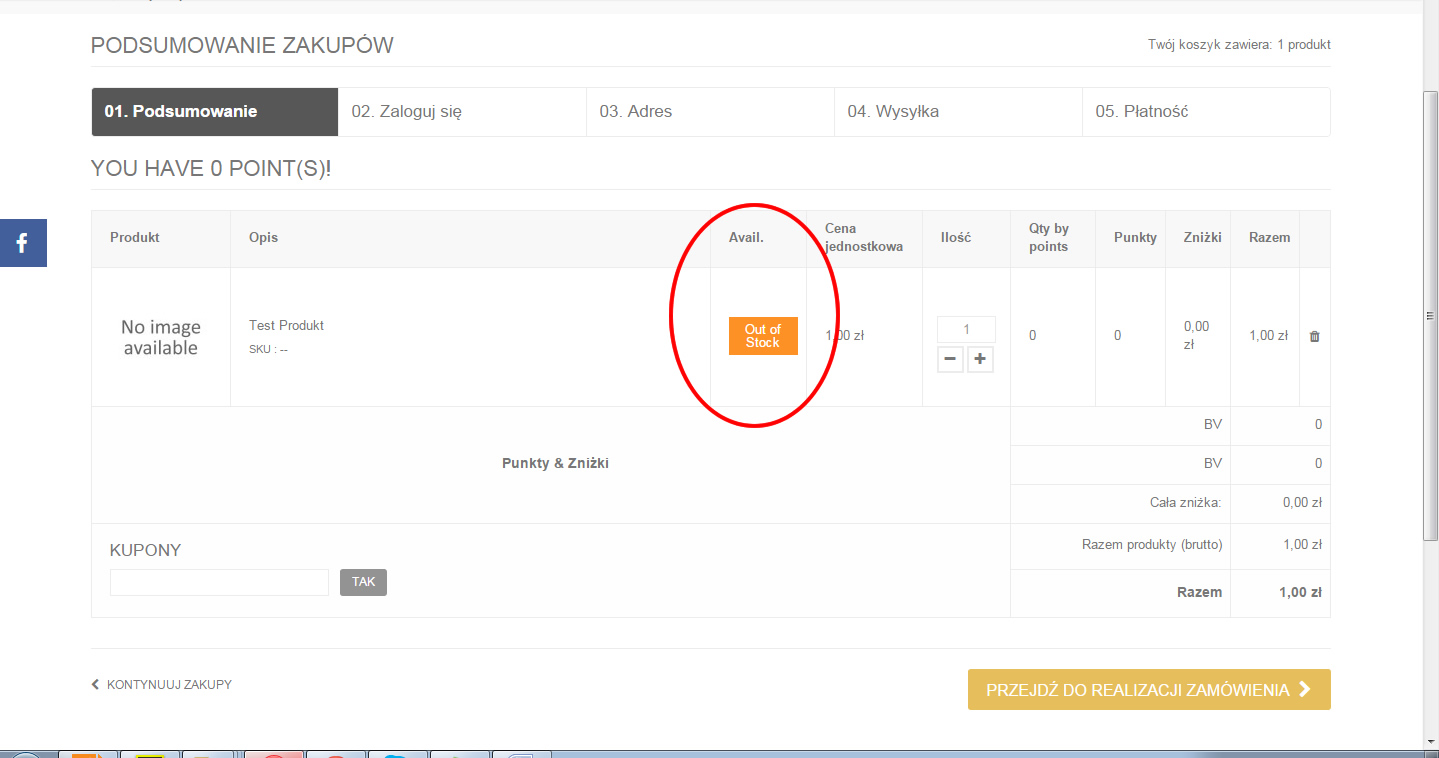The height and width of the screenshot is (758, 1439).
Task: Select the 05. Płatność tab
Action: click(x=1206, y=112)
